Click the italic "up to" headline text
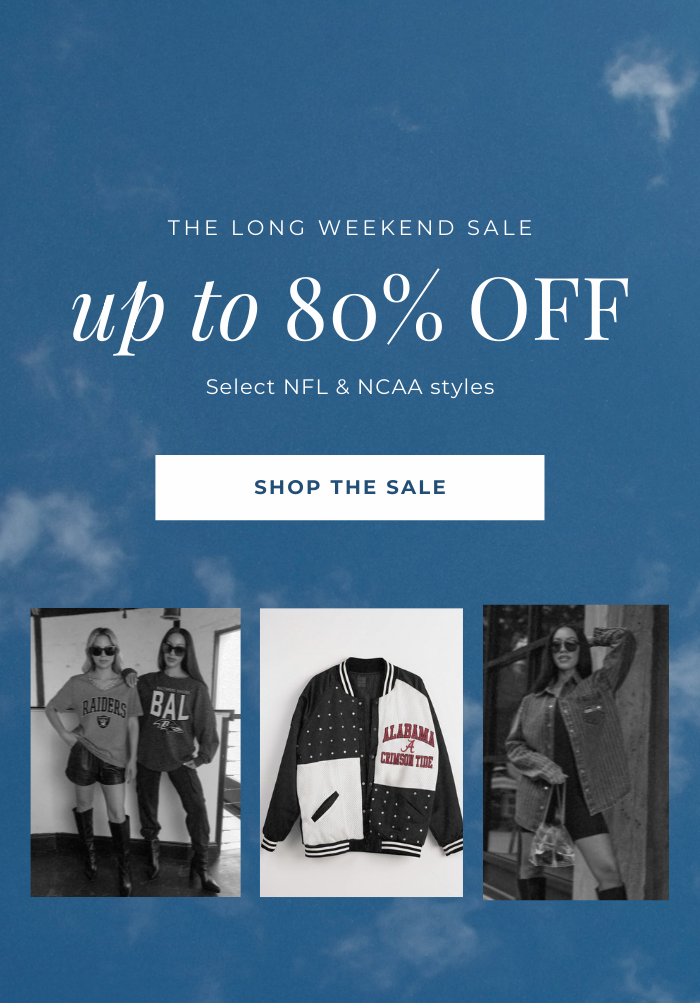 click(164, 313)
